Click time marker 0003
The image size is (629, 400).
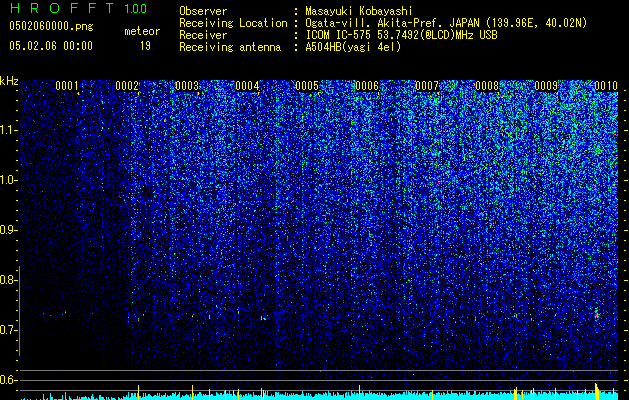click(187, 86)
